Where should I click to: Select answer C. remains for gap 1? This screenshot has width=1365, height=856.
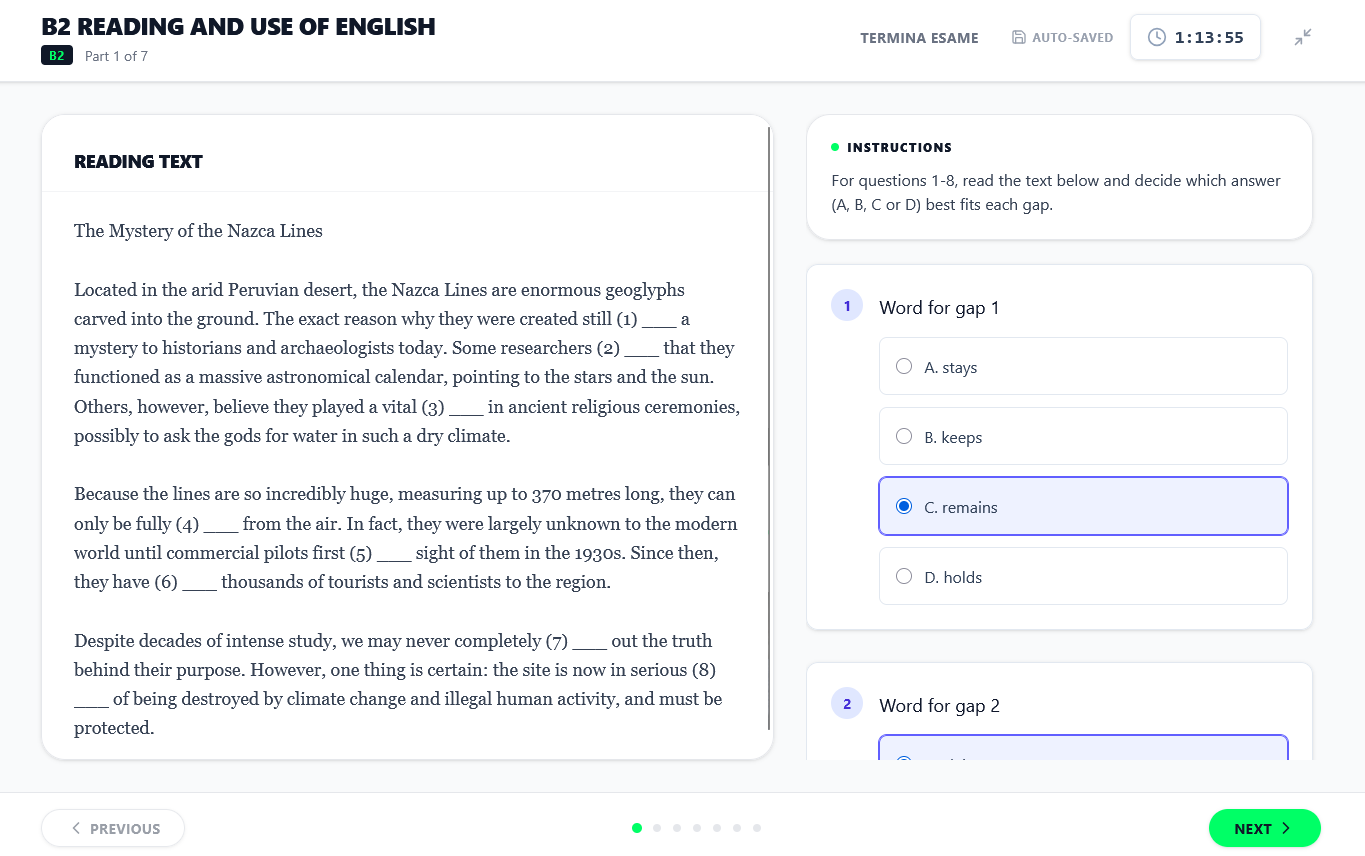pos(1083,506)
